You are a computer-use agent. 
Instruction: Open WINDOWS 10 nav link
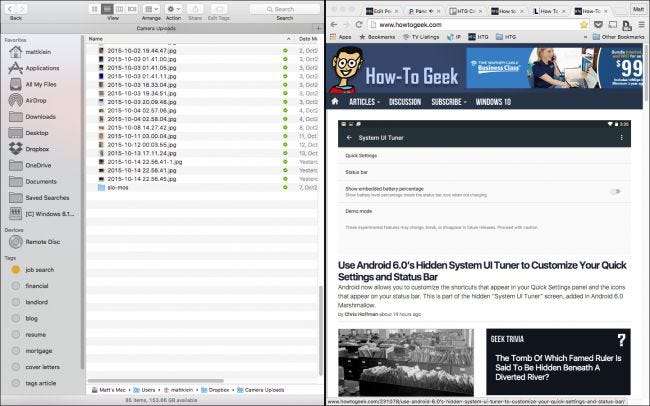493,102
